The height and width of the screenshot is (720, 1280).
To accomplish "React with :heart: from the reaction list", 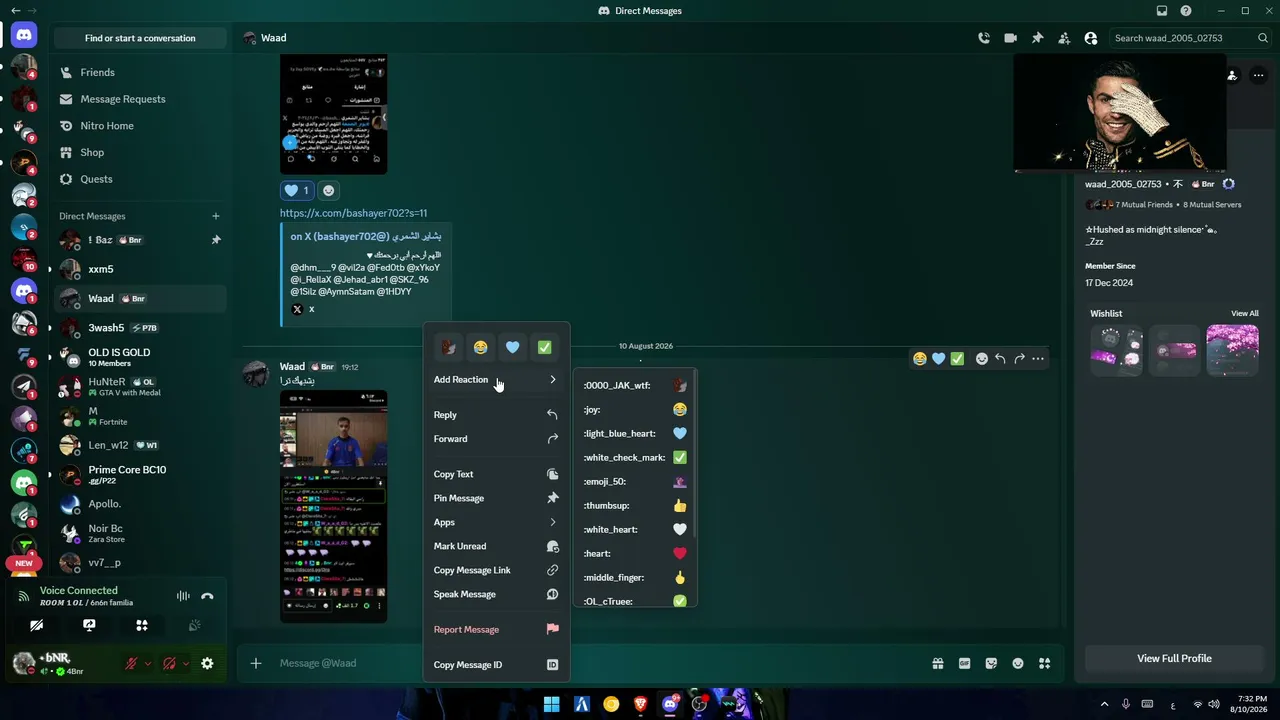I will click(635, 554).
